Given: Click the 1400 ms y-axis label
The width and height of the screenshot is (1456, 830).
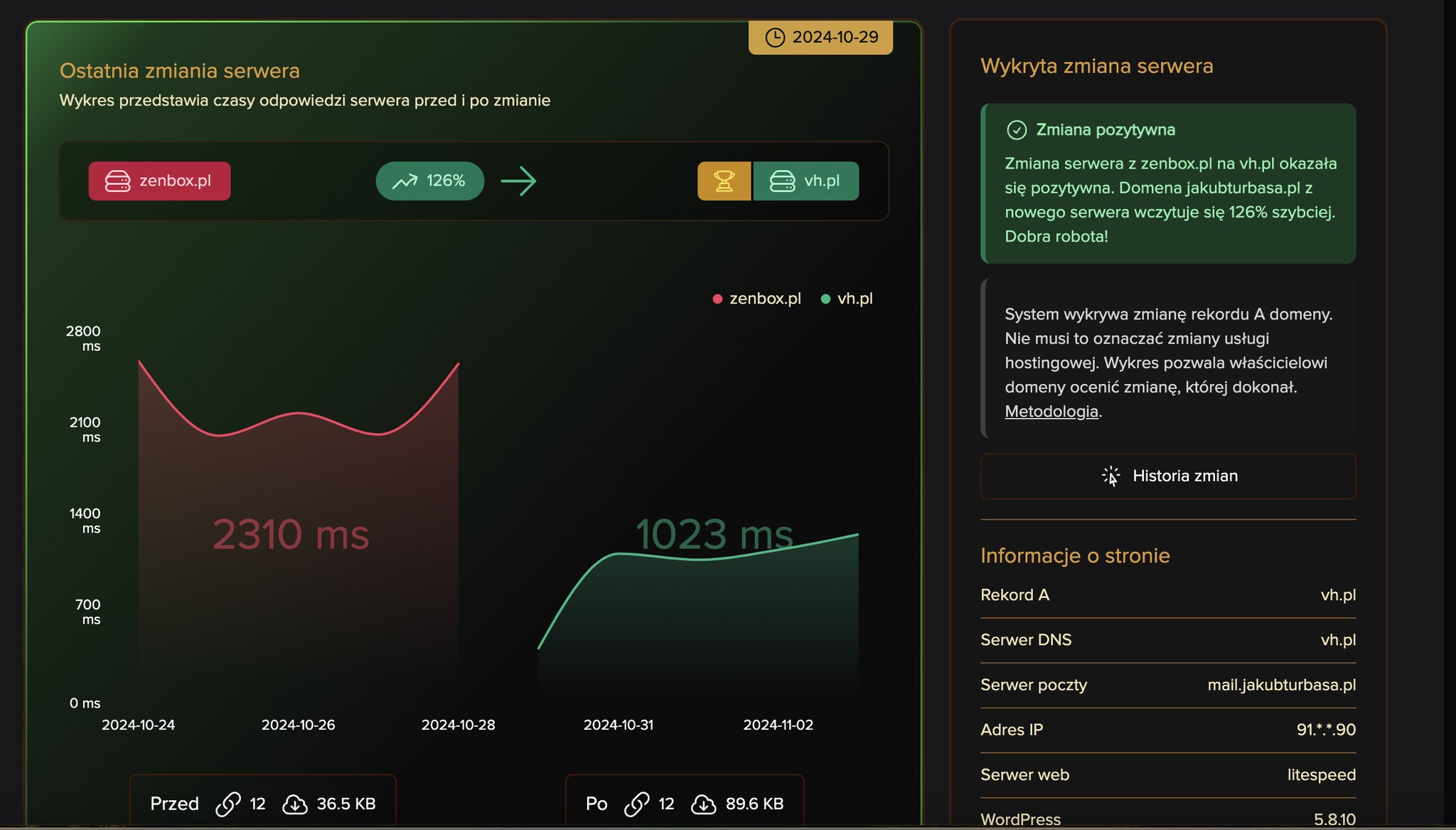Looking at the screenshot, I should 85,521.
